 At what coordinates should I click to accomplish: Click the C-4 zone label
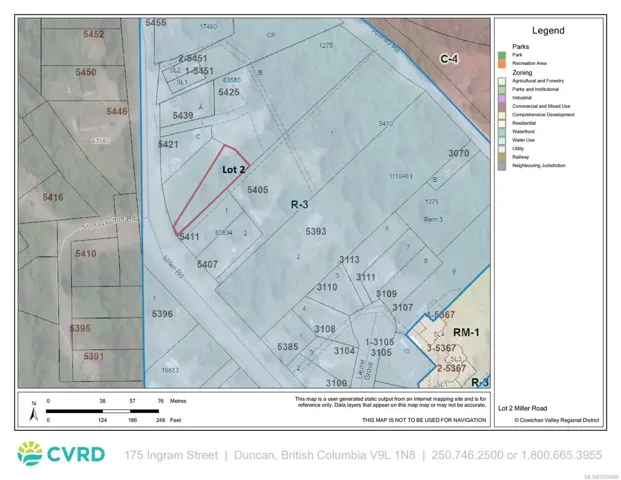pos(451,60)
